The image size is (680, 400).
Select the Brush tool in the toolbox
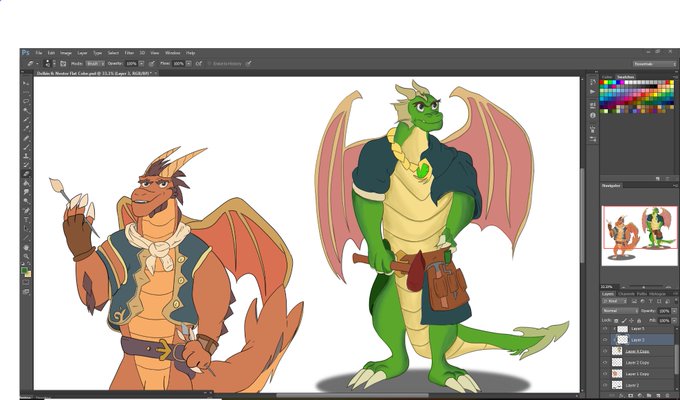[26, 147]
